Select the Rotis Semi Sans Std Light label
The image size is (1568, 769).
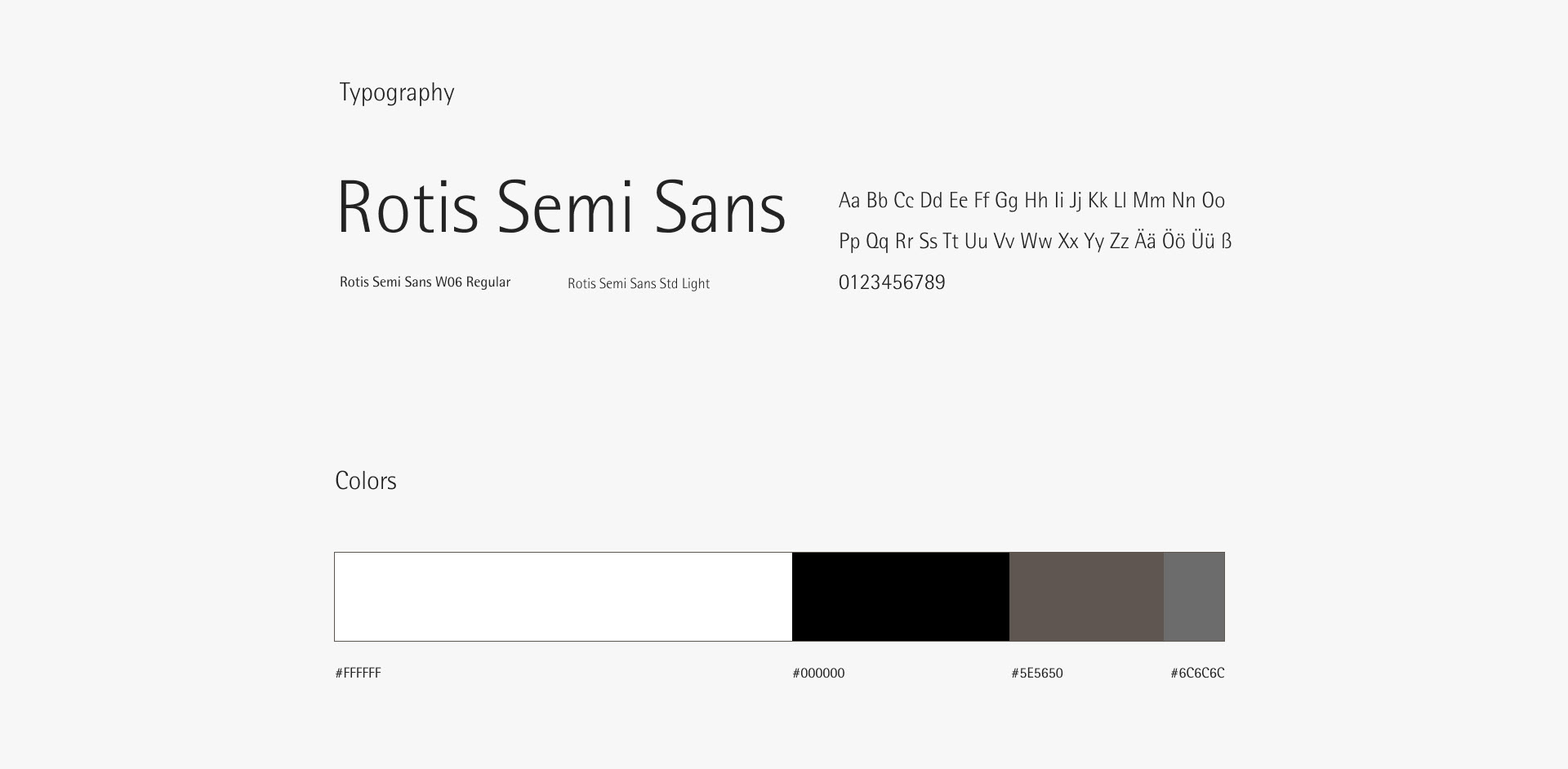click(x=639, y=284)
